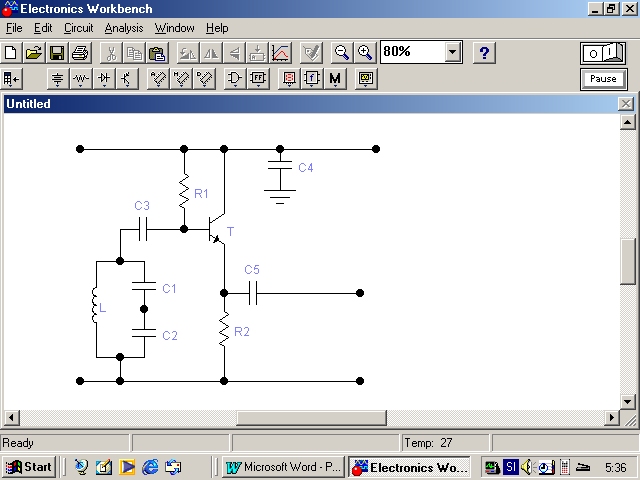
Task: Close the Untitled circuit window
Action: point(626,104)
